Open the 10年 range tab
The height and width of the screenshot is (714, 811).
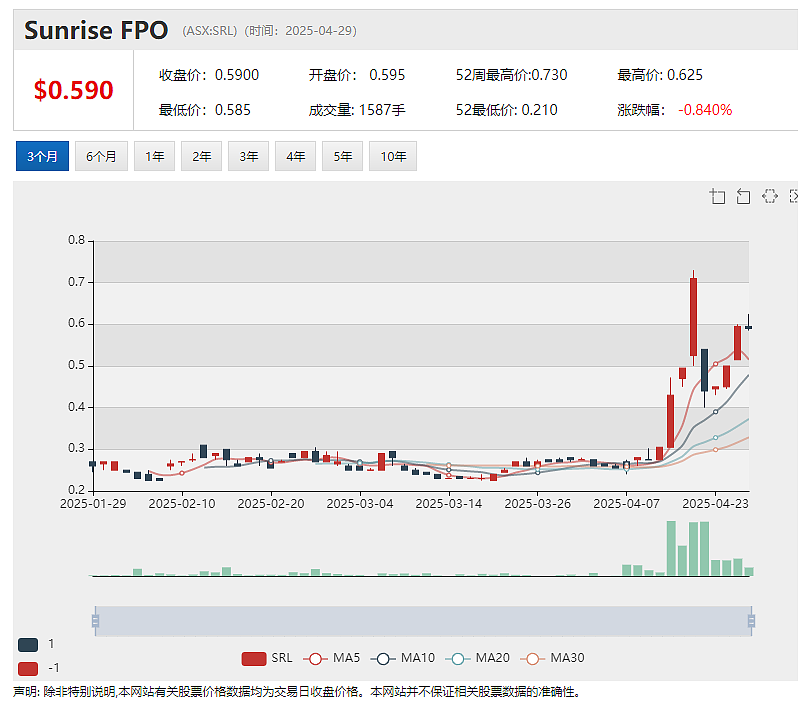click(393, 156)
